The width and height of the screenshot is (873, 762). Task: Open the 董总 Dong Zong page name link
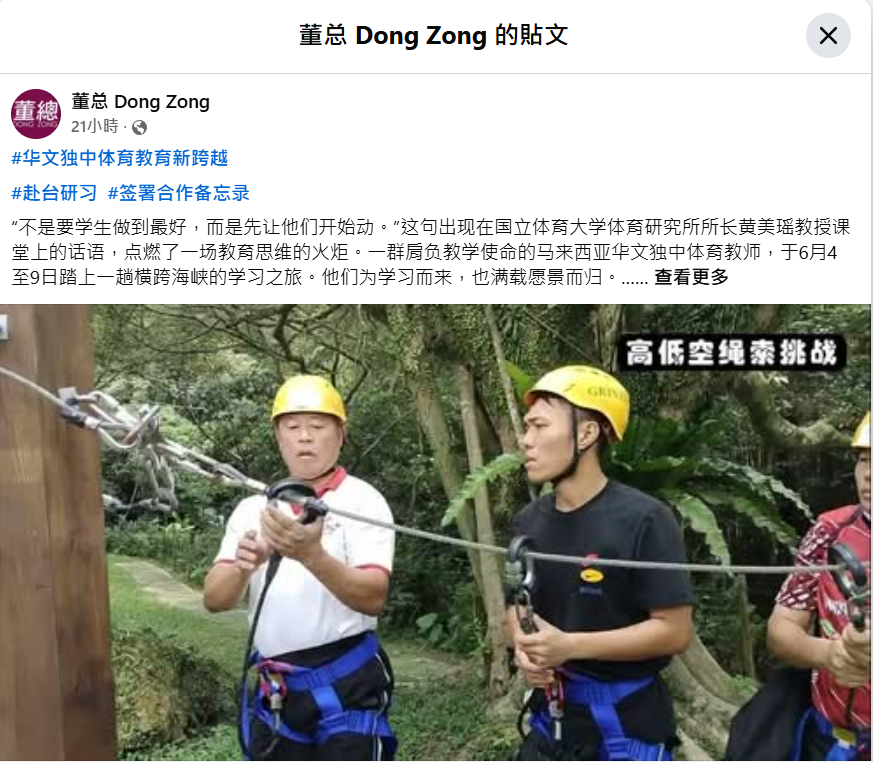tap(140, 102)
